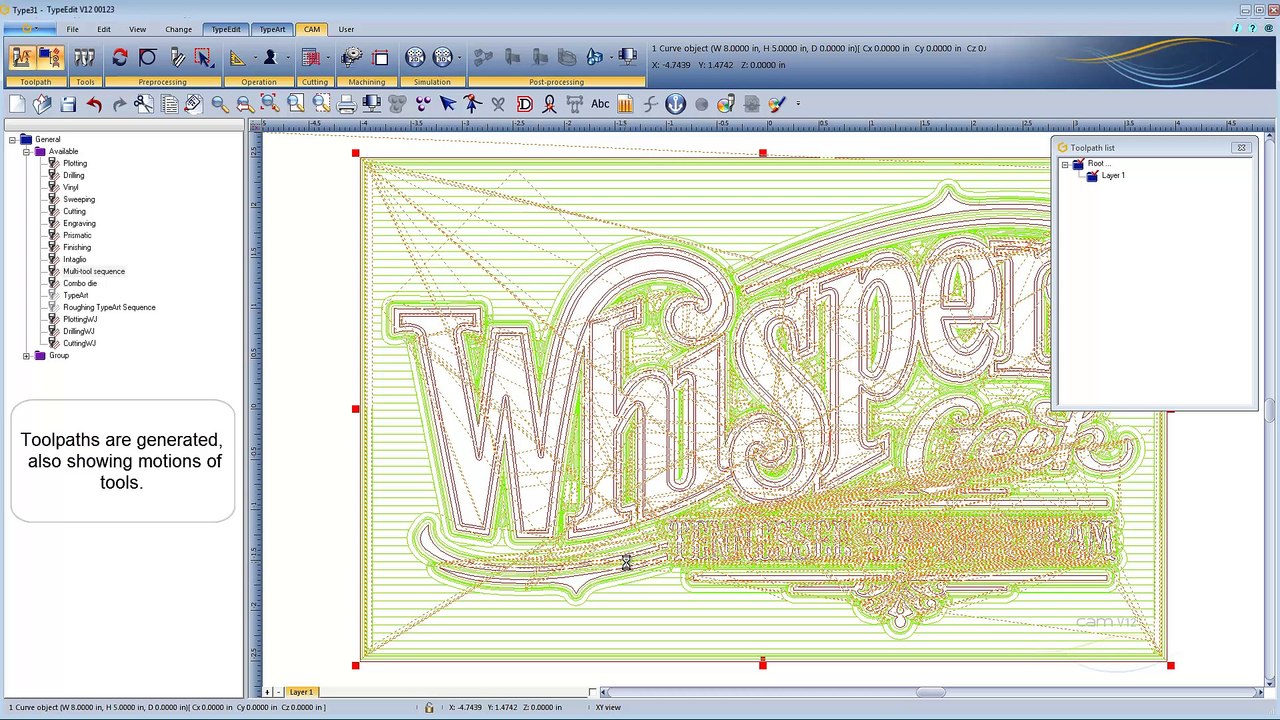
Task: Click the horizontal scrollbar thumb
Action: 930,692
